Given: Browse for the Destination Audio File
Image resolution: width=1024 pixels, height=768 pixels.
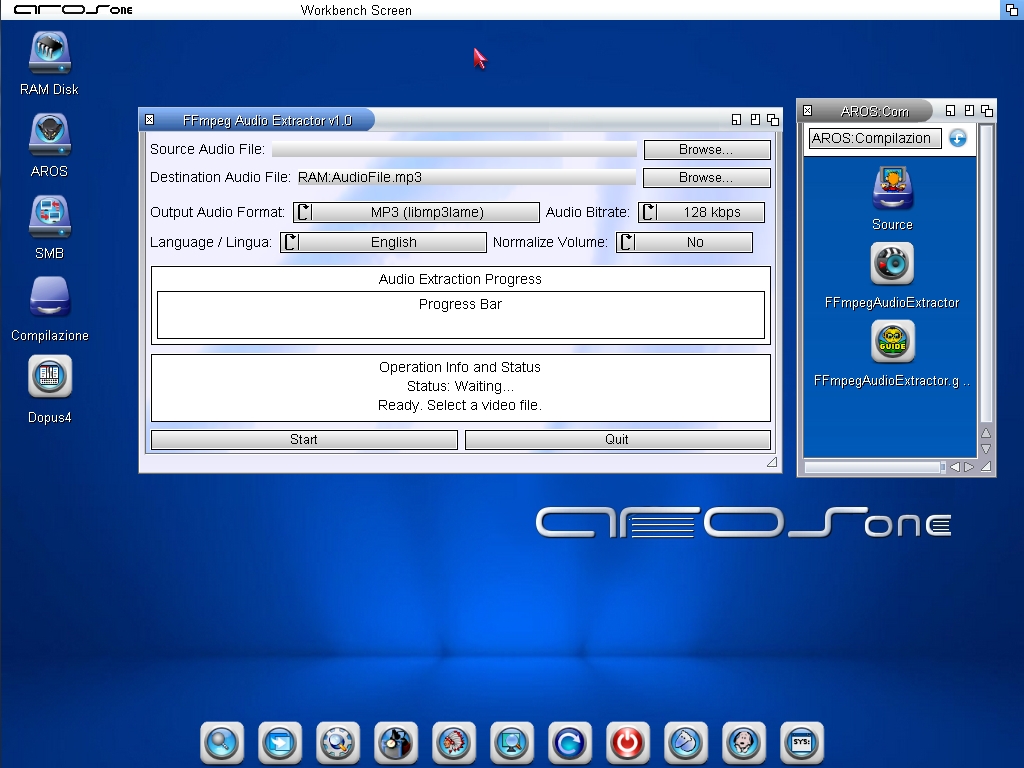Looking at the screenshot, I should [x=707, y=178].
